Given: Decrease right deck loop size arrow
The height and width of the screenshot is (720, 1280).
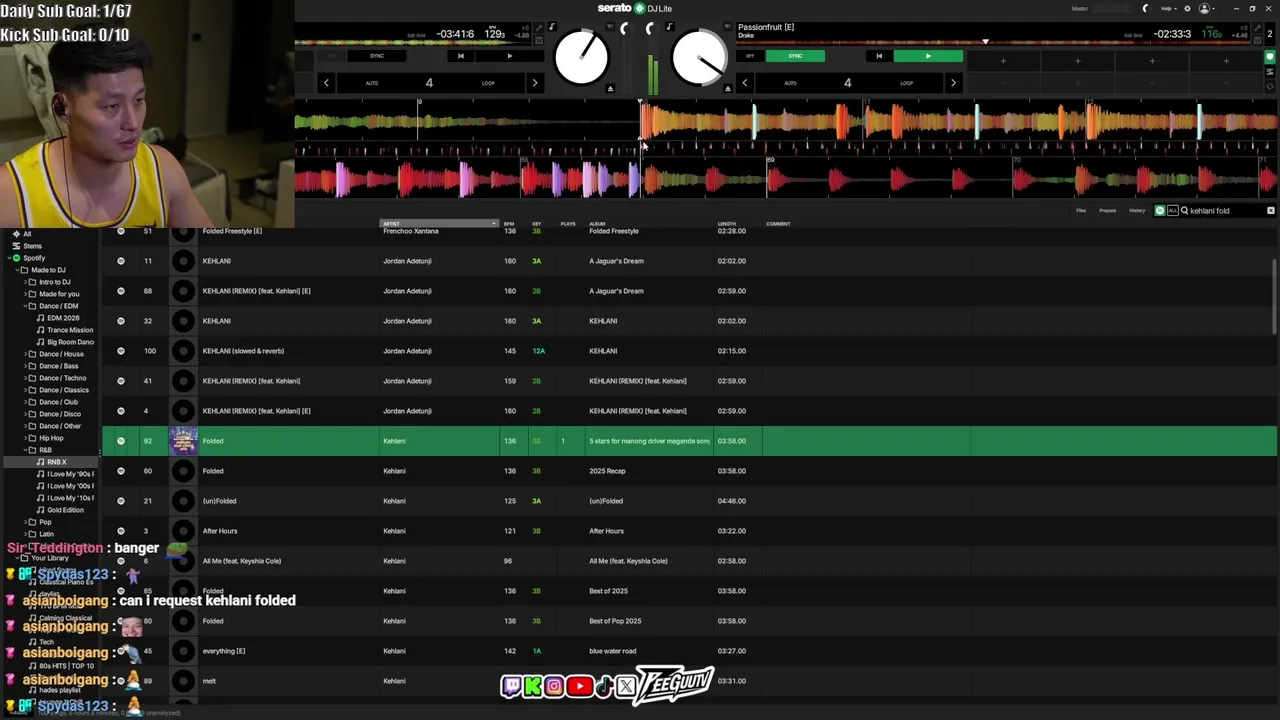Looking at the screenshot, I should point(744,83).
